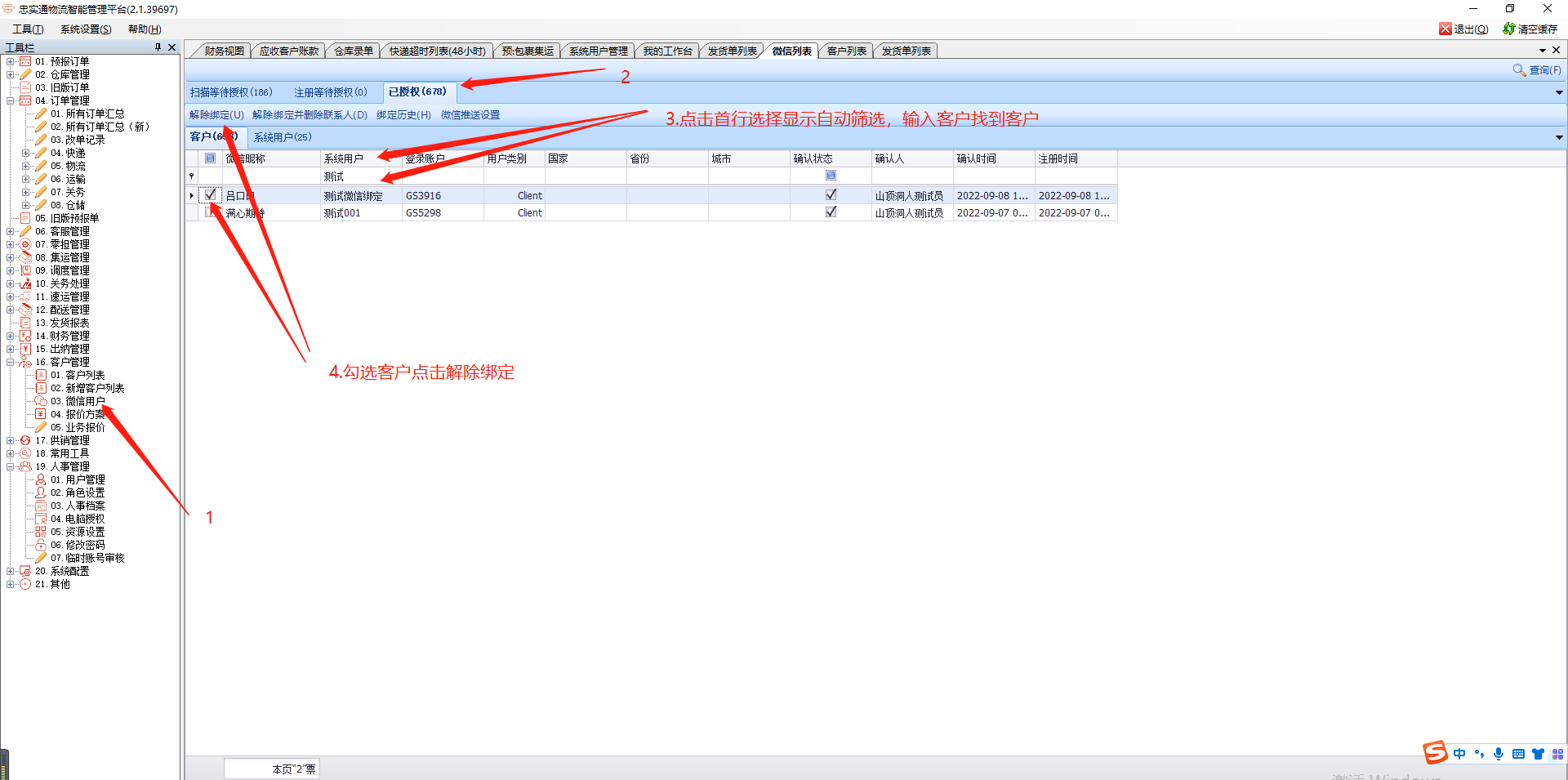Click the magnifier 查询 search icon
1568x780 pixels.
coord(1519,70)
